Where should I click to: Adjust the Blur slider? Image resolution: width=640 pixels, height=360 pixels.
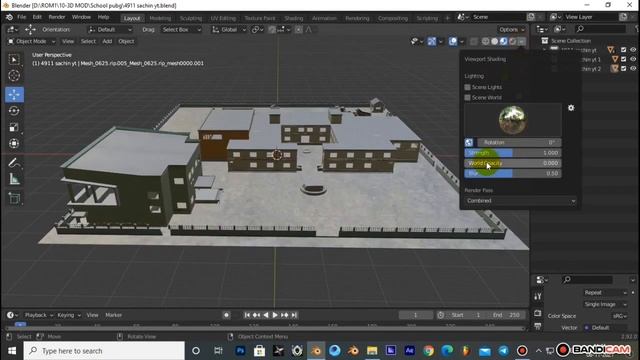point(513,173)
